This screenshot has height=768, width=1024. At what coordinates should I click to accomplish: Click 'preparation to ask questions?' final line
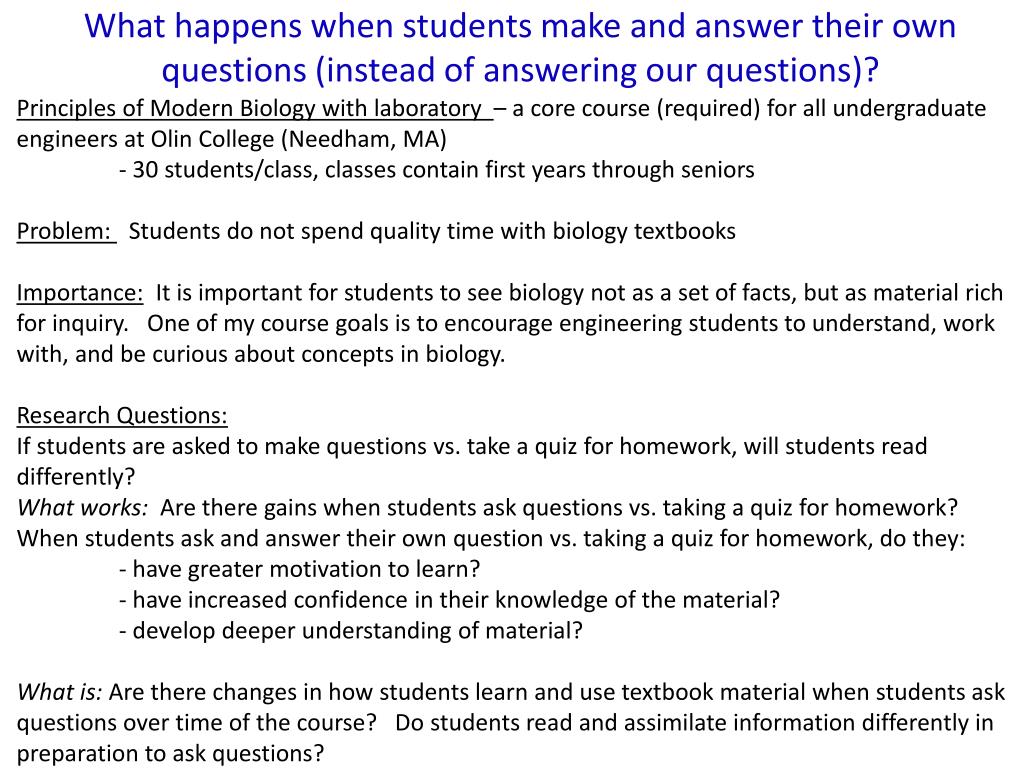(x=170, y=753)
